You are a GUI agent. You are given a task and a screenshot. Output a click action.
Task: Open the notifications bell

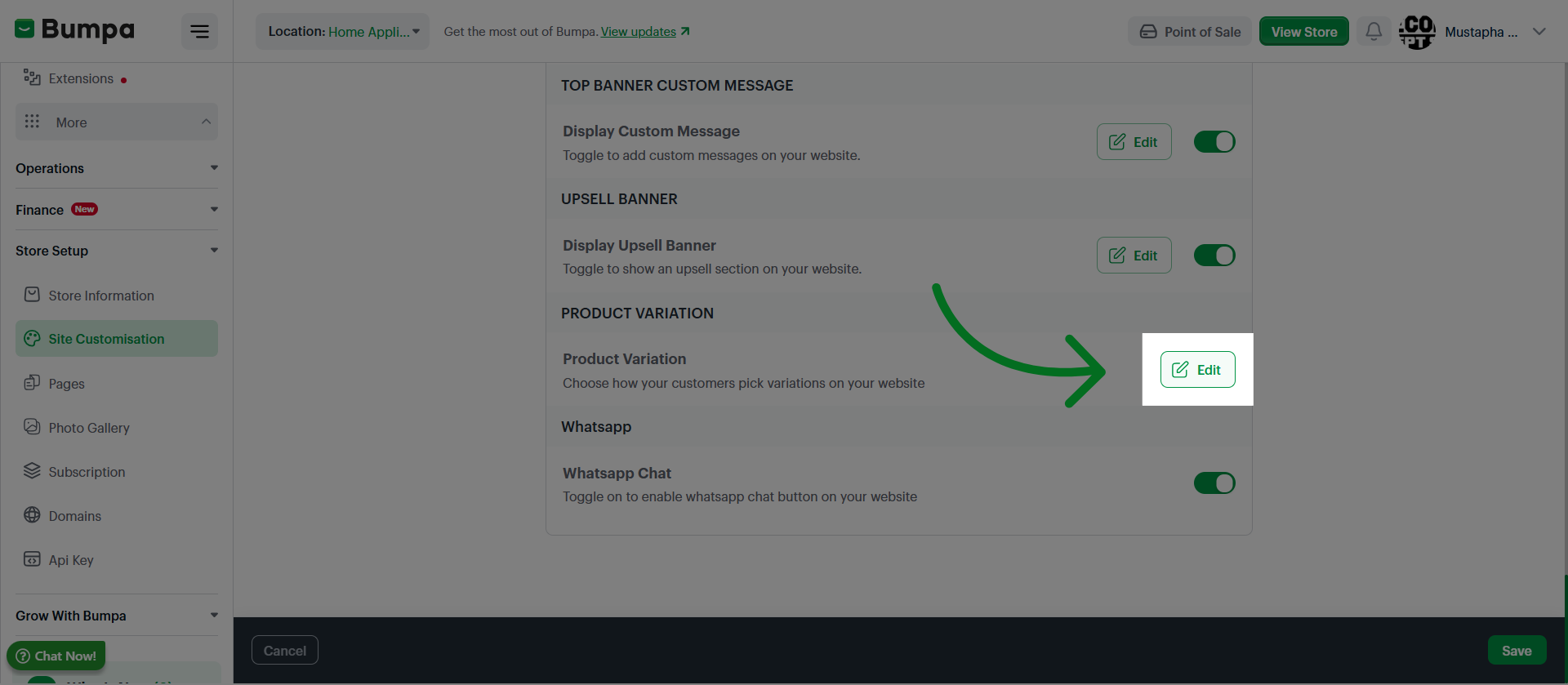click(x=1374, y=32)
